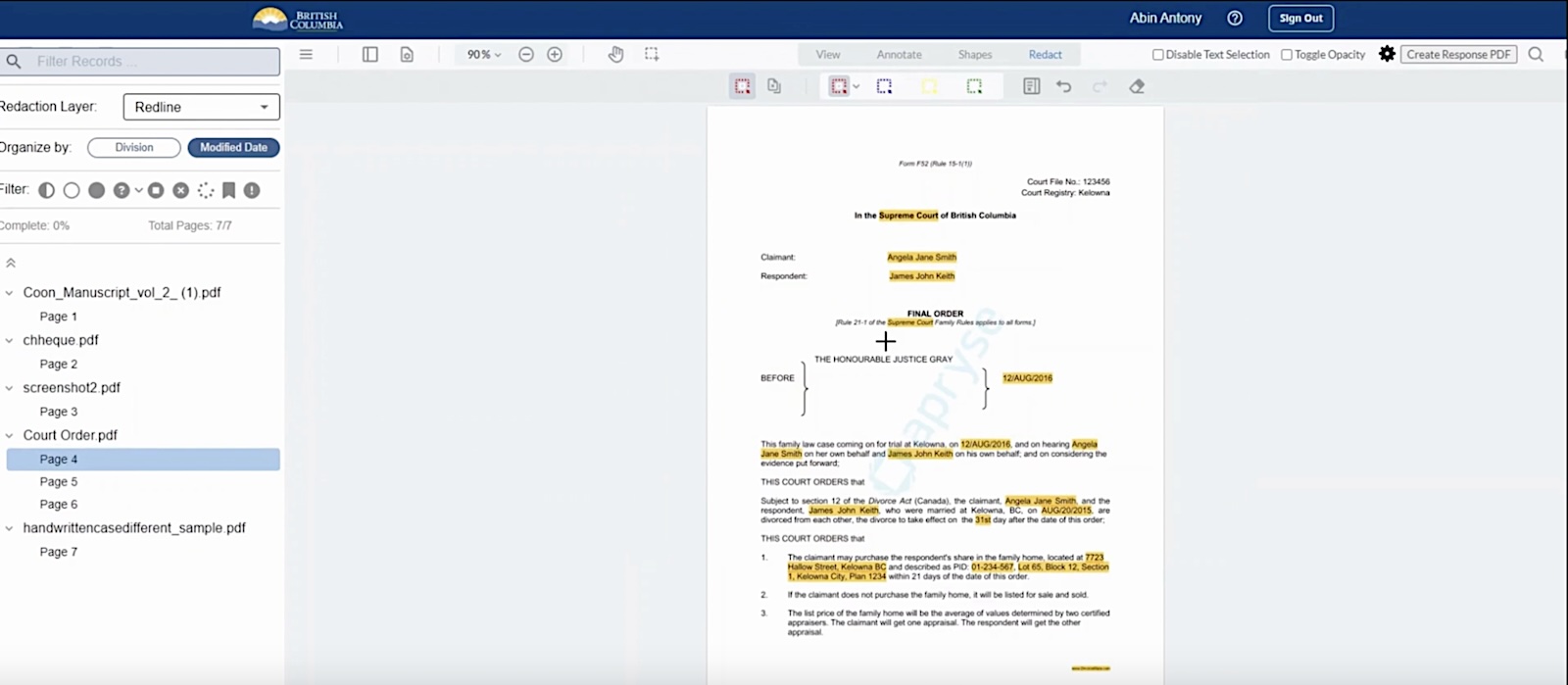The width and height of the screenshot is (1568, 685).
Task: Filter by half-filled circle status
Action: 46,190
